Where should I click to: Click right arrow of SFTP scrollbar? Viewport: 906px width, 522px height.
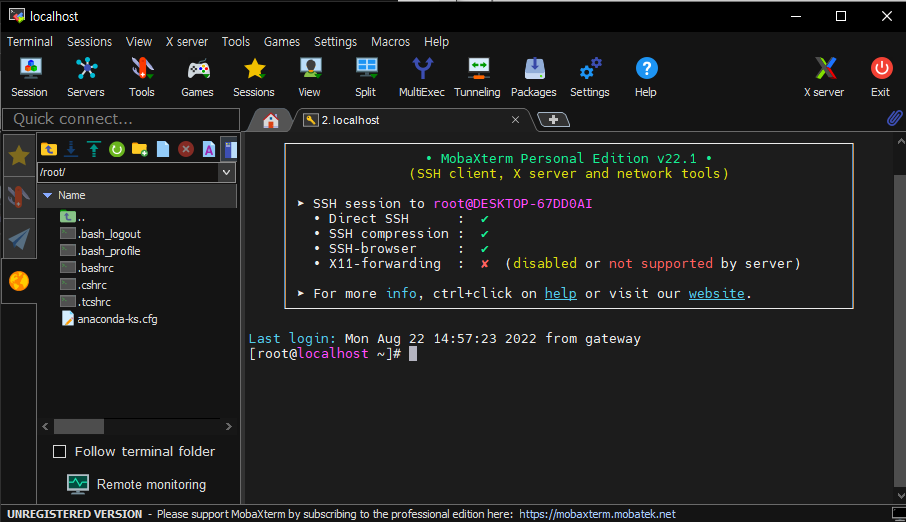[x=229, y=427]
